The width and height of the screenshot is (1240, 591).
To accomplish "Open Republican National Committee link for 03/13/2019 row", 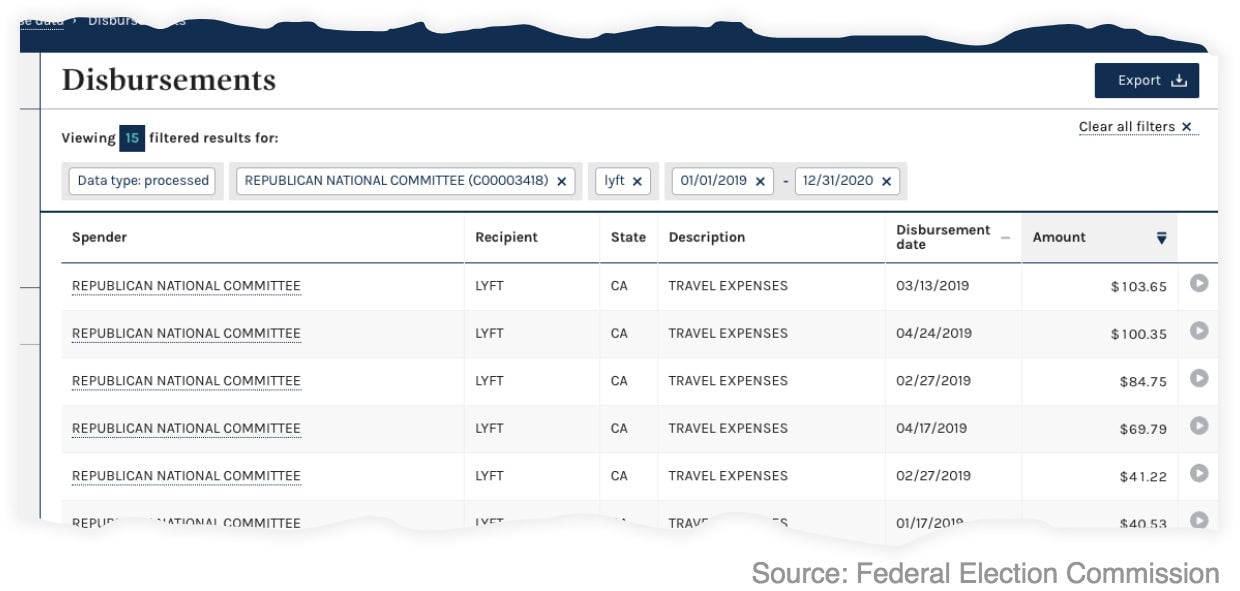I will tap(186, 286).
